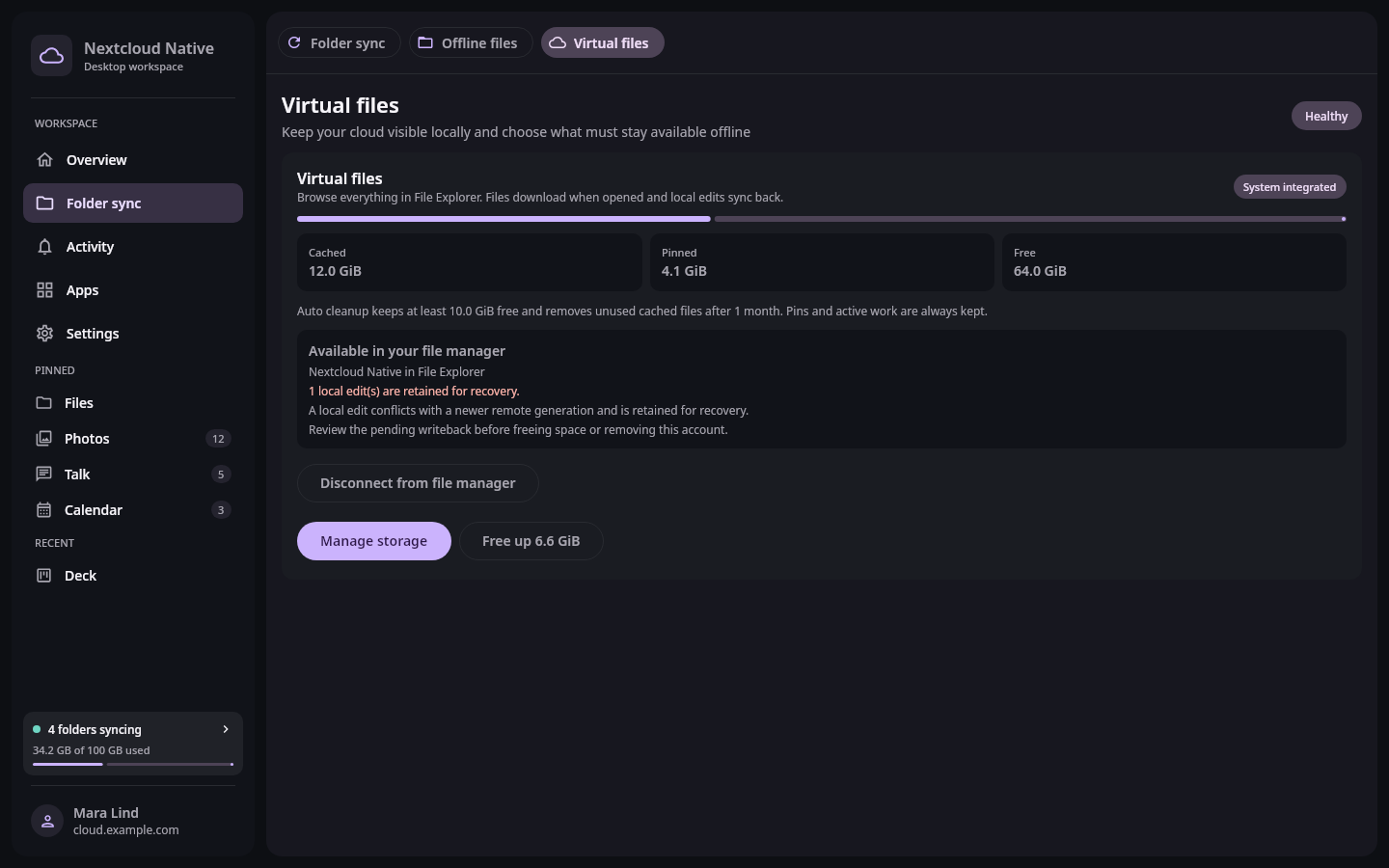Click the folder icon on Offline files tab
1389x868 pixels.
click(425, 42)
